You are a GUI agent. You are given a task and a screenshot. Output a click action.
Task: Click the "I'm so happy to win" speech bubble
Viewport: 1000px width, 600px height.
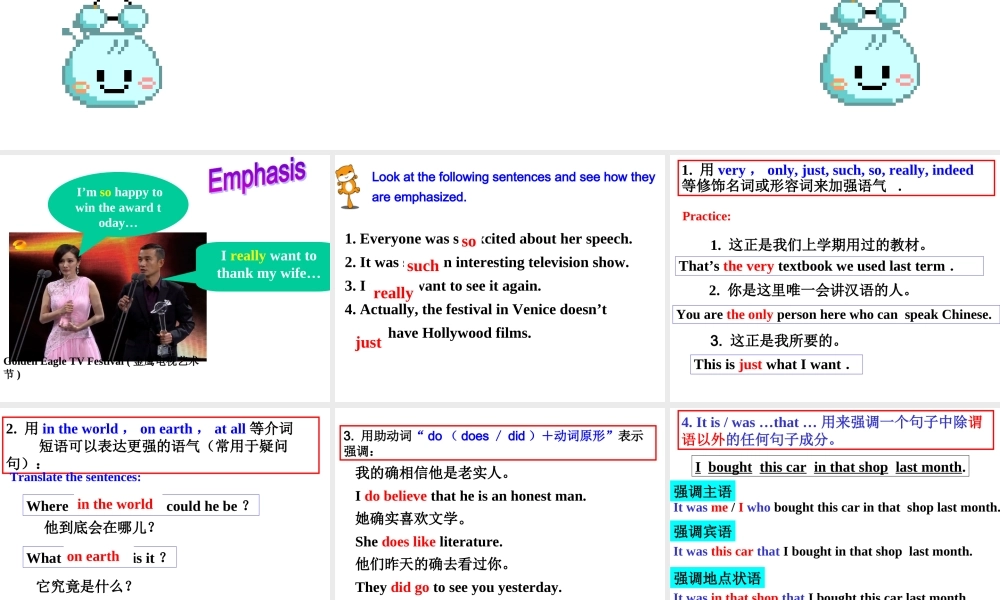click(x=118, y=207)
